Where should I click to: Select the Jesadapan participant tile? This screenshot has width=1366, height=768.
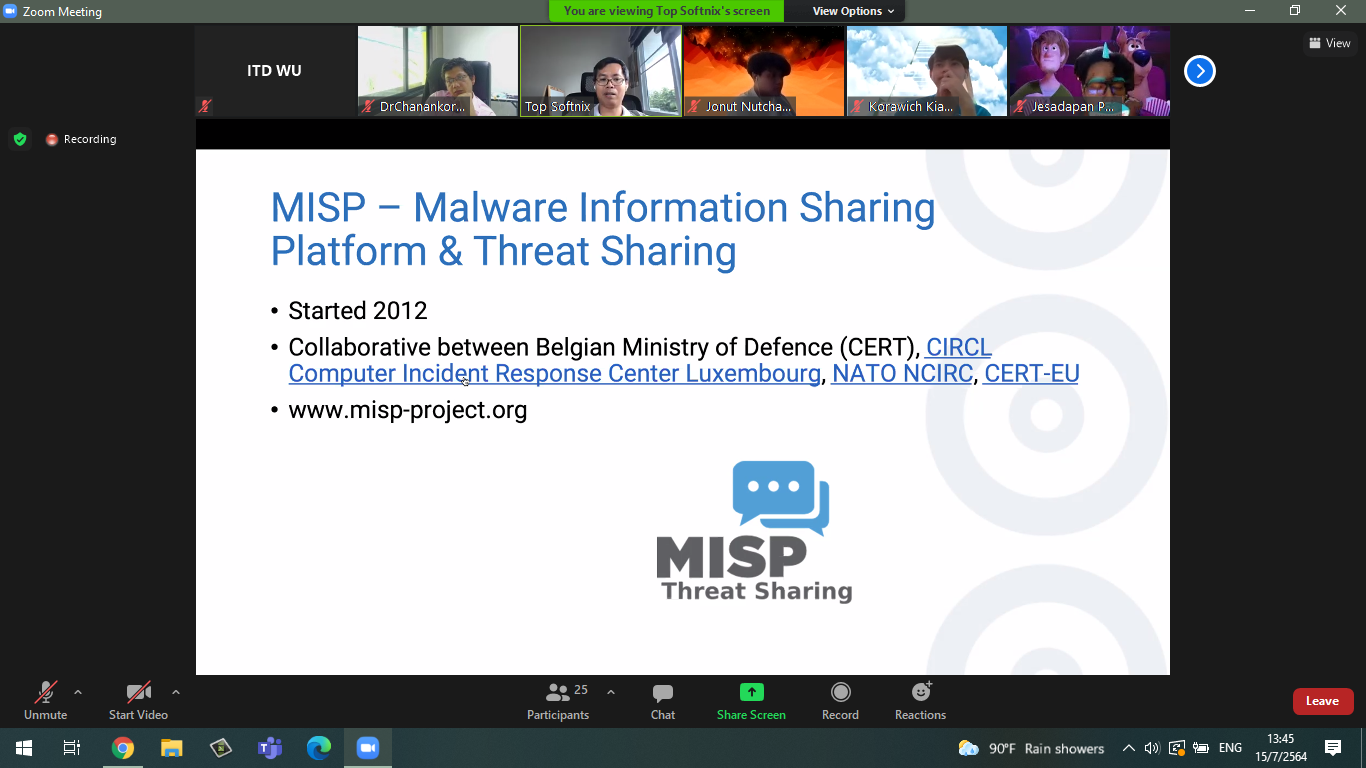tap(1089, 71)
